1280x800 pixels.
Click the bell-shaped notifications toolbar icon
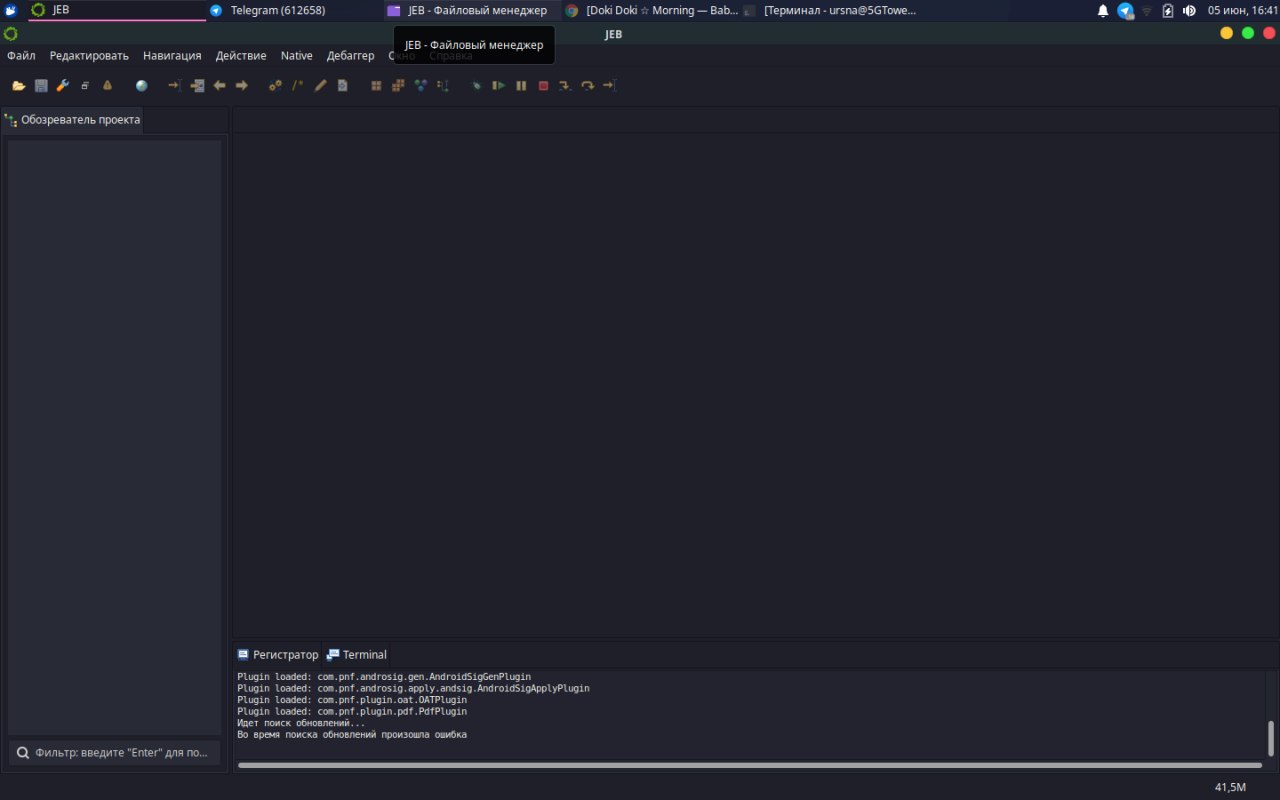107,86
